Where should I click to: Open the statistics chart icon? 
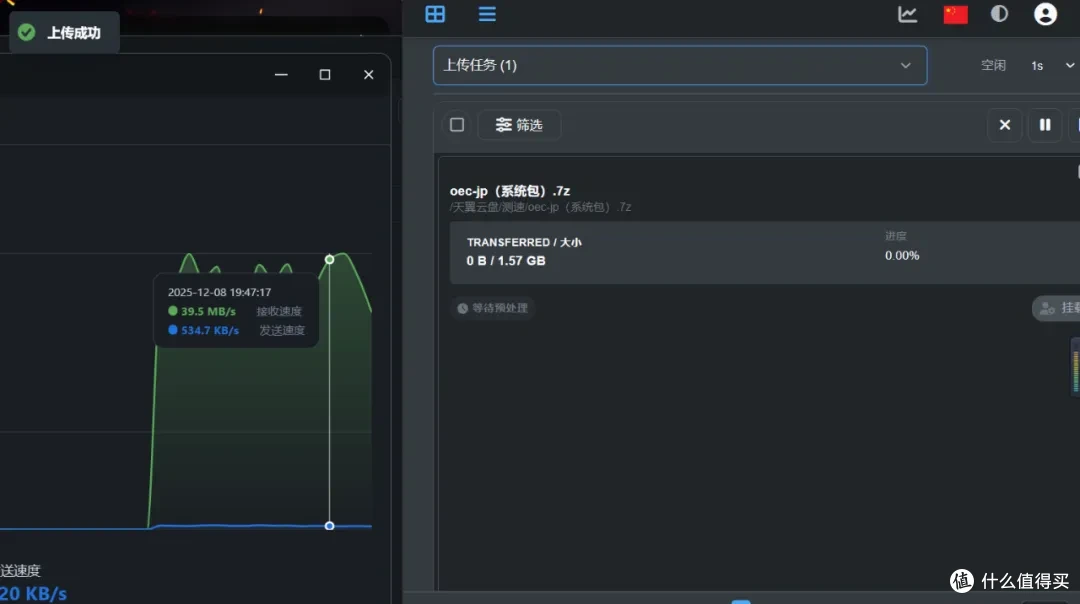[907, 14]
